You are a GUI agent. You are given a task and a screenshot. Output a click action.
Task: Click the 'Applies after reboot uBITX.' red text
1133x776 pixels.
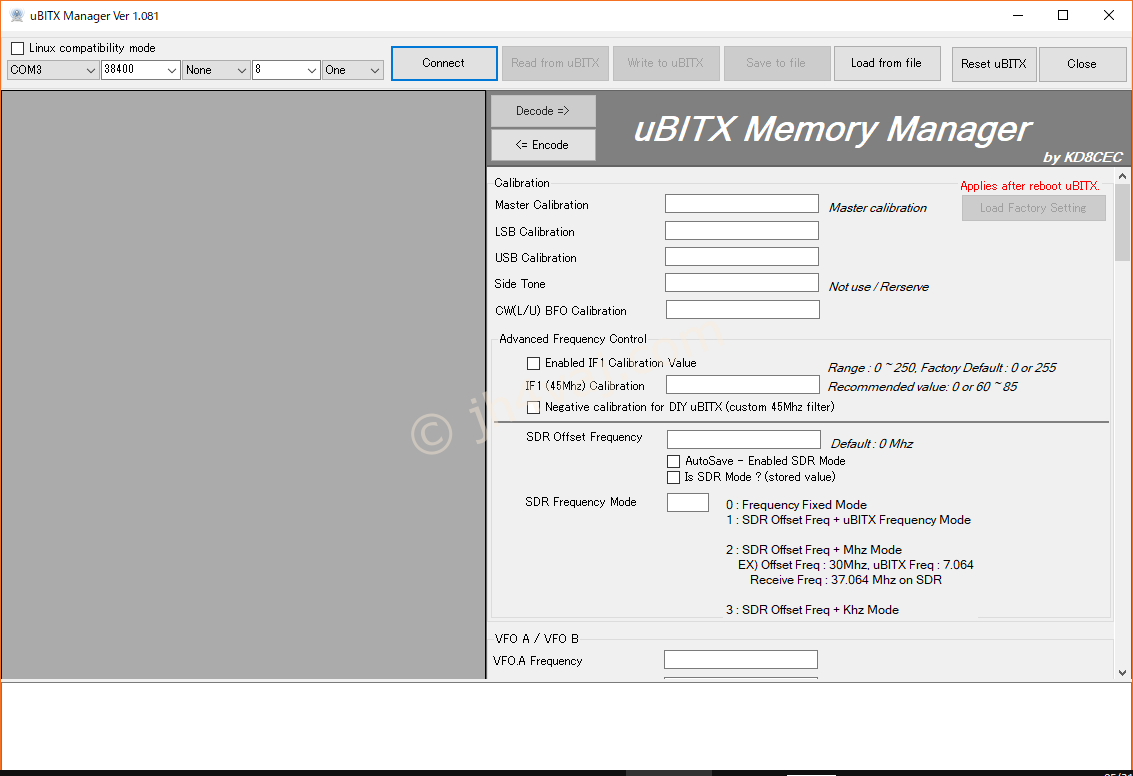tap(1030, 186)
